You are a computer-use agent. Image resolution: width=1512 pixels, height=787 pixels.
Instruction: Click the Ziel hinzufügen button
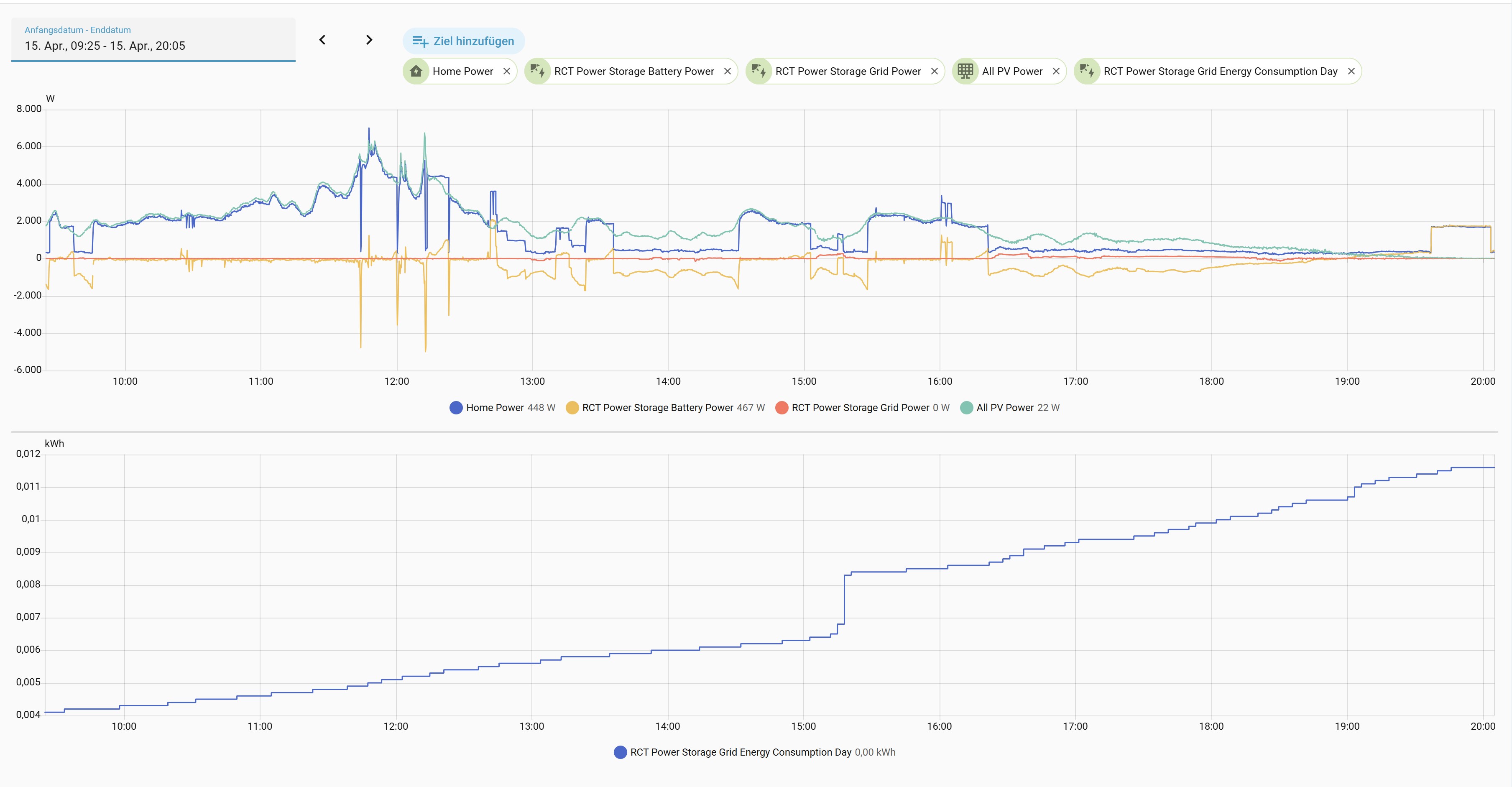coord(463,41)
